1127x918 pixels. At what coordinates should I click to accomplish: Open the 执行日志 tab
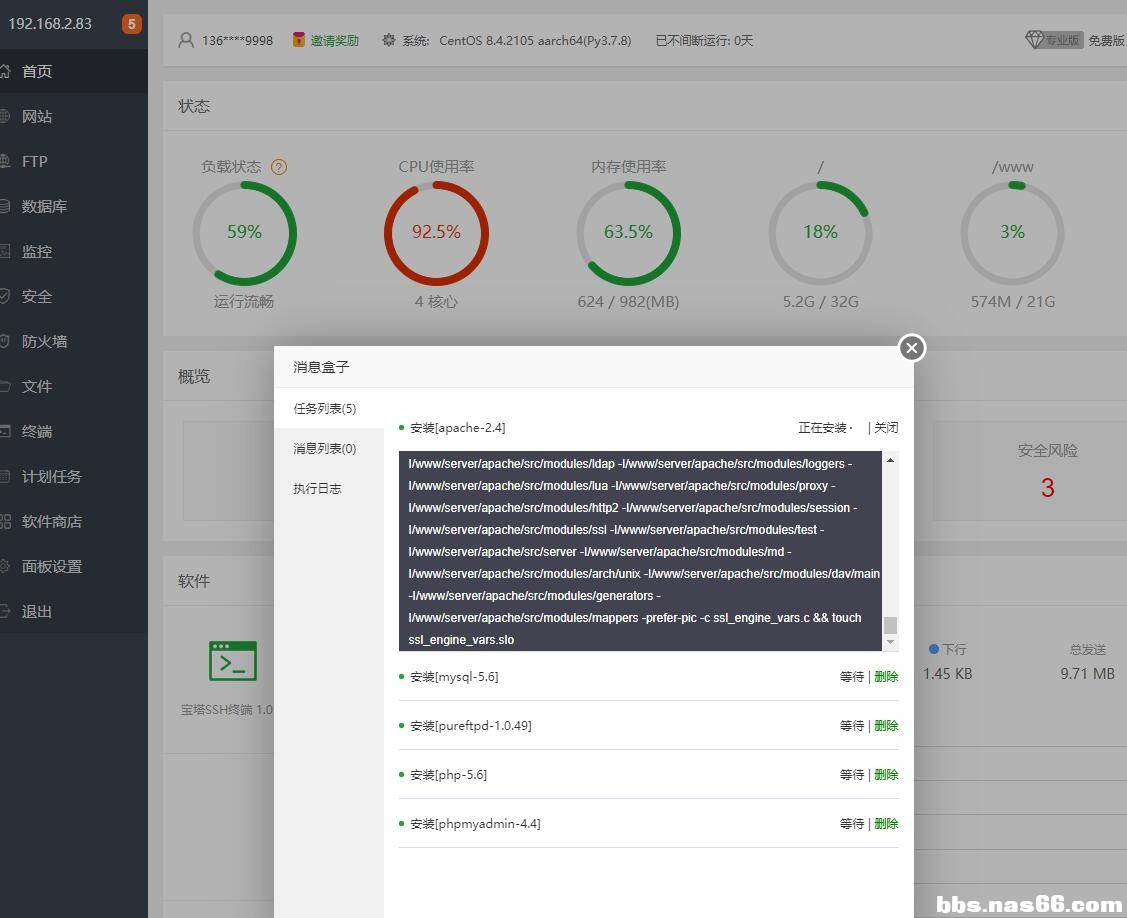point(317,489)
